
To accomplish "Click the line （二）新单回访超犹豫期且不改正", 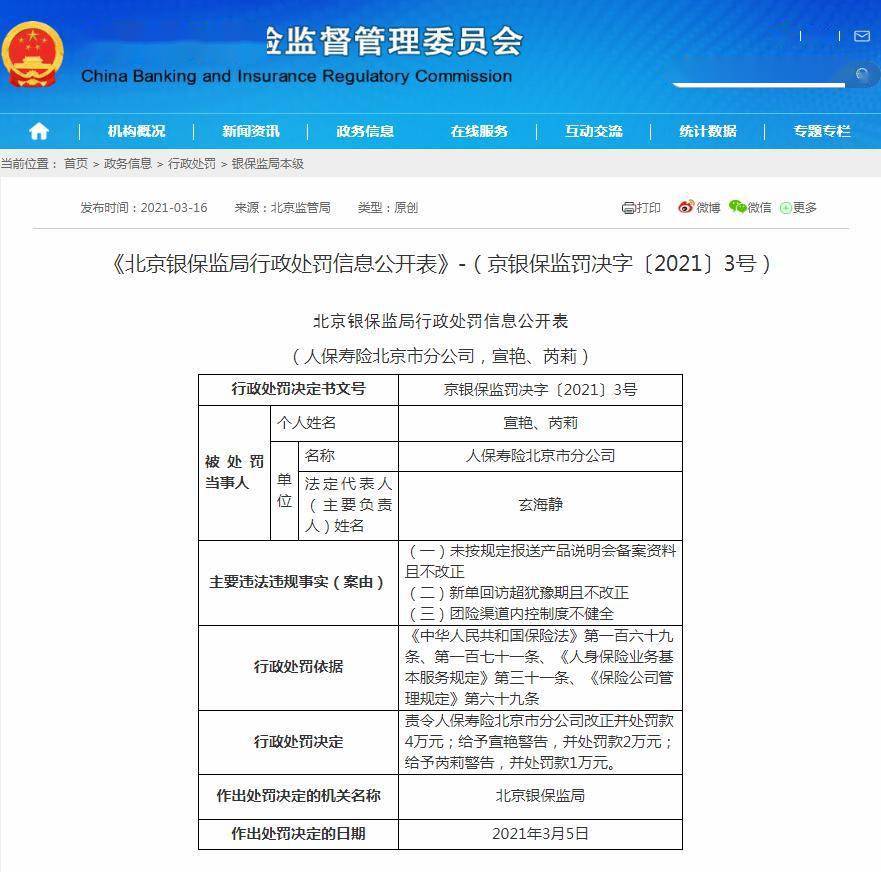I will [516, 593].
